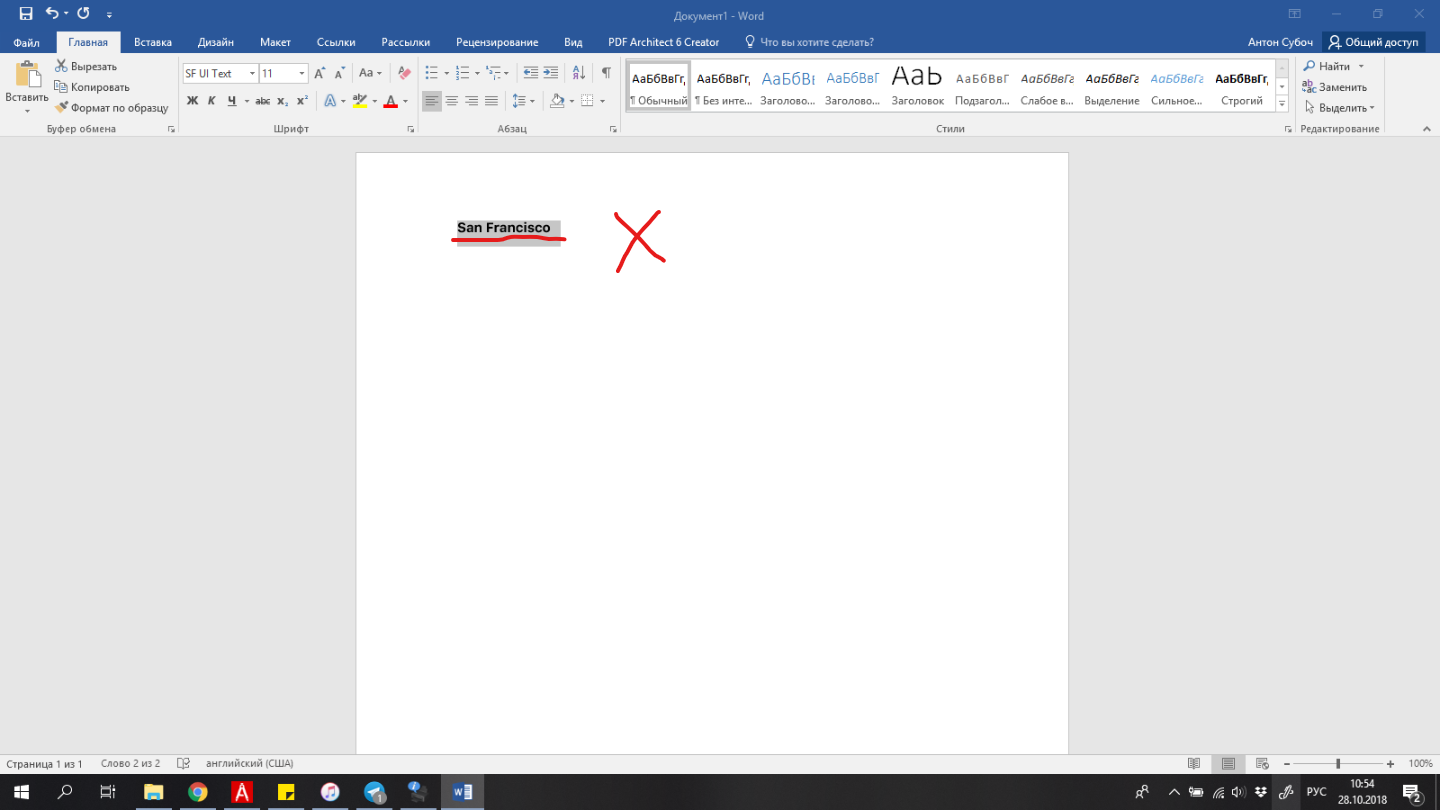The height and width of the screenshot is (810, 1440).
Task: Open the change case Aa dropdown
Action: click(x=371, y=73)
